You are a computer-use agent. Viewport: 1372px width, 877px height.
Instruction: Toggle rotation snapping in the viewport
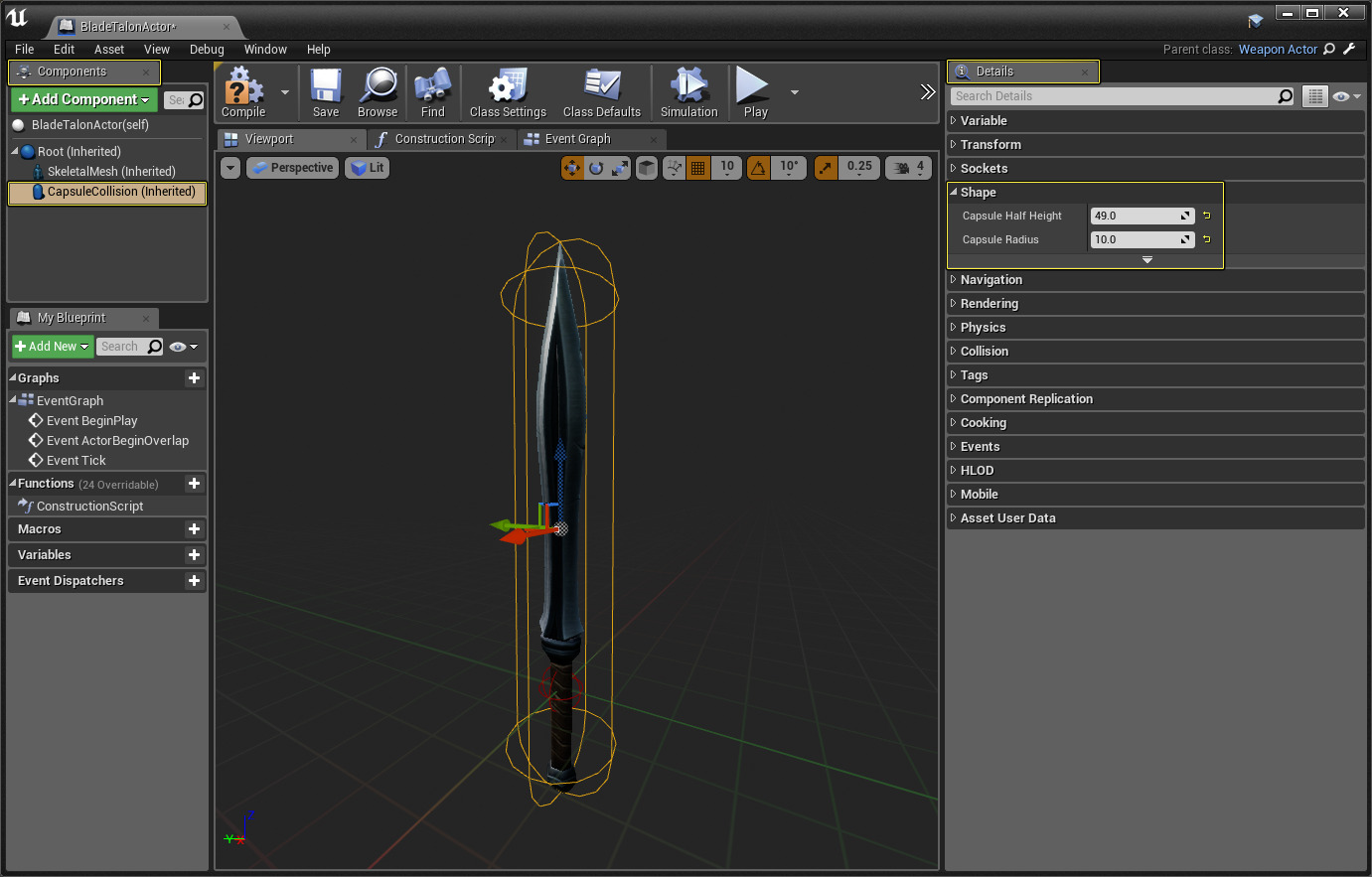coord(758,168)
